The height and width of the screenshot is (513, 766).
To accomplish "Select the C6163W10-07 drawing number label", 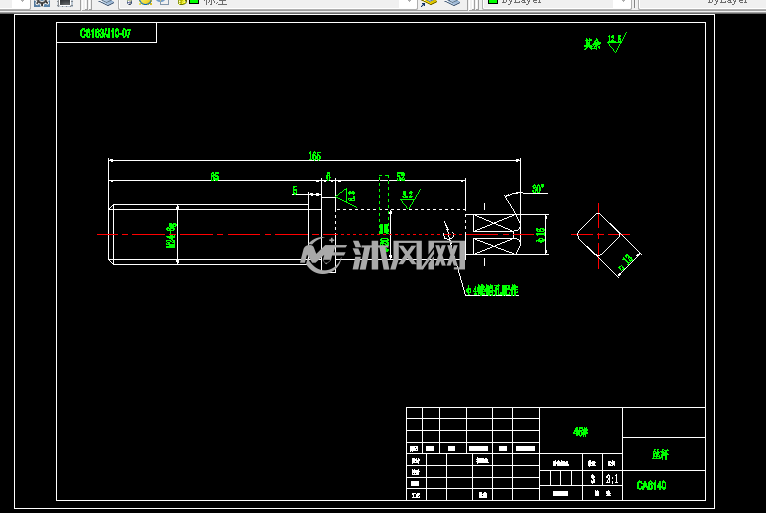I will [105, 33].
